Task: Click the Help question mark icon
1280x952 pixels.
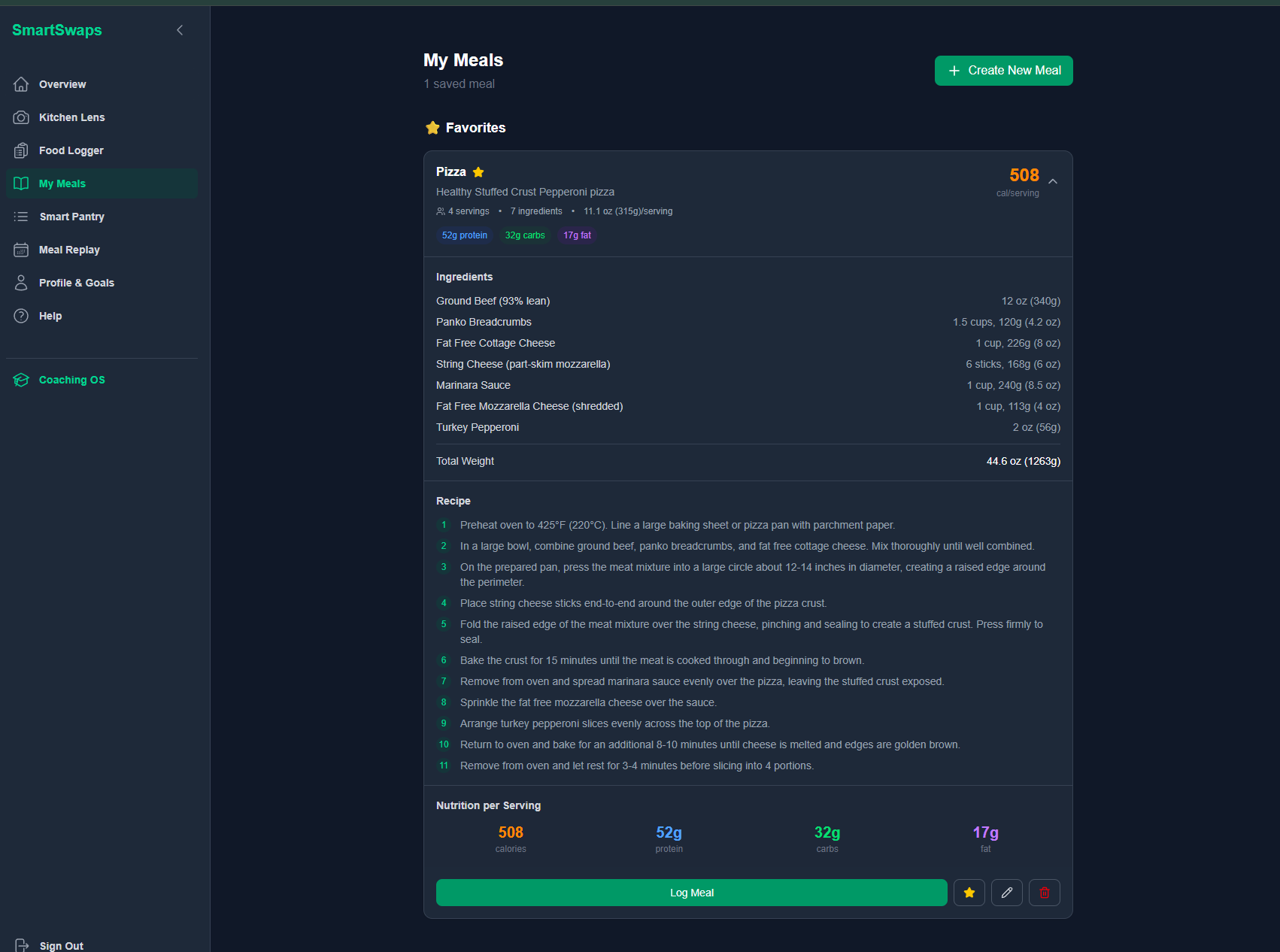Action: 21,316
